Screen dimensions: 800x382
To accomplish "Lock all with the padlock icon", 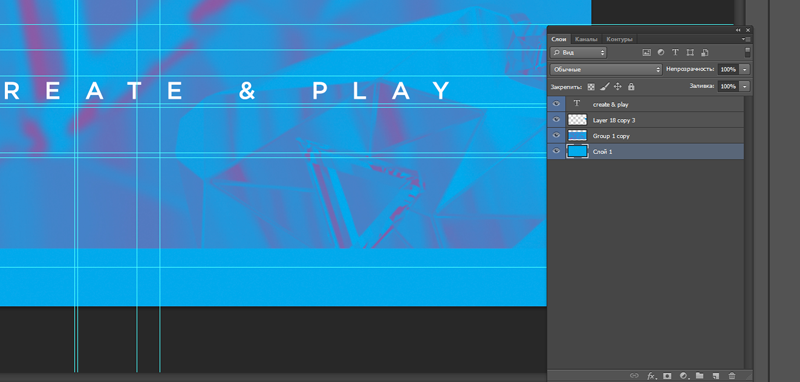I will [x=631, y=87].
